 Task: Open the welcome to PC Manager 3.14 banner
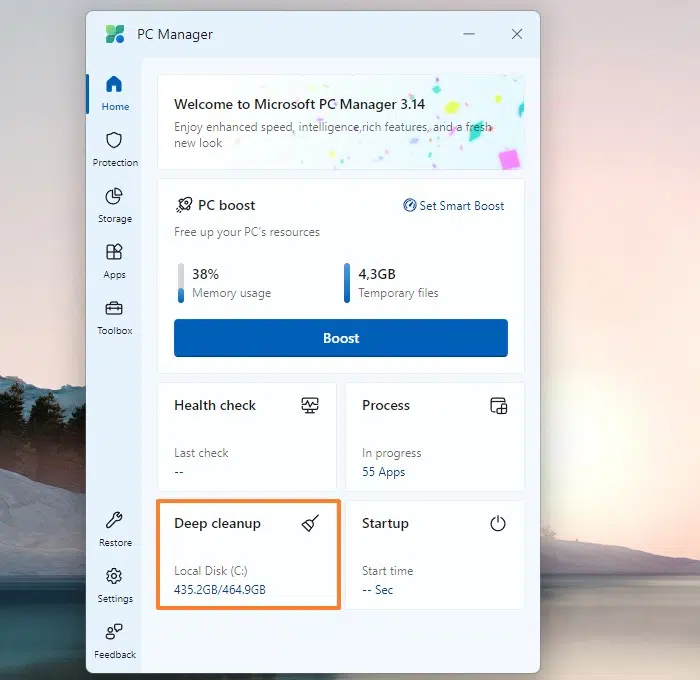[x=341, y=122]
